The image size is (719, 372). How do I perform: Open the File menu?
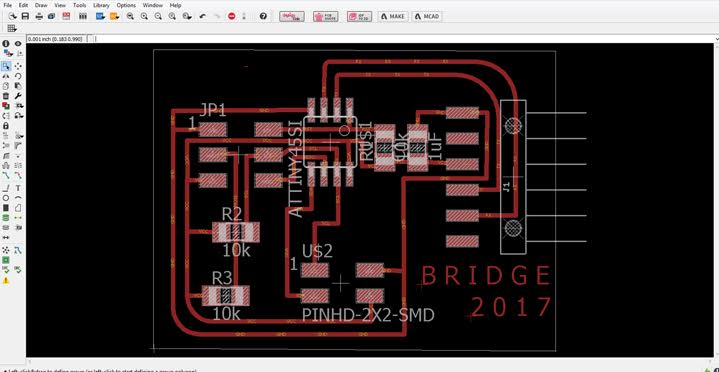8,5
